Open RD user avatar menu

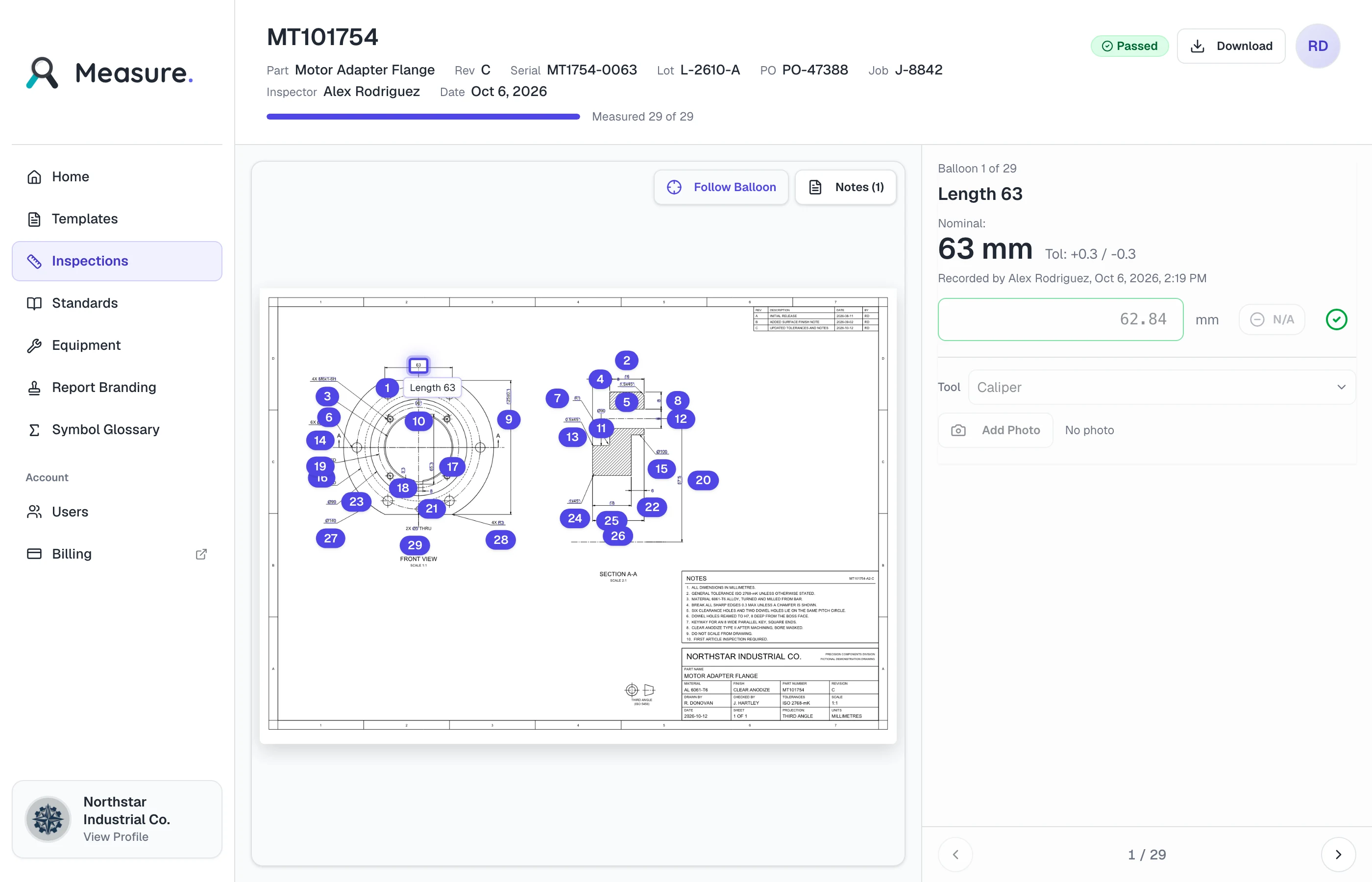tap(1317, 46)
